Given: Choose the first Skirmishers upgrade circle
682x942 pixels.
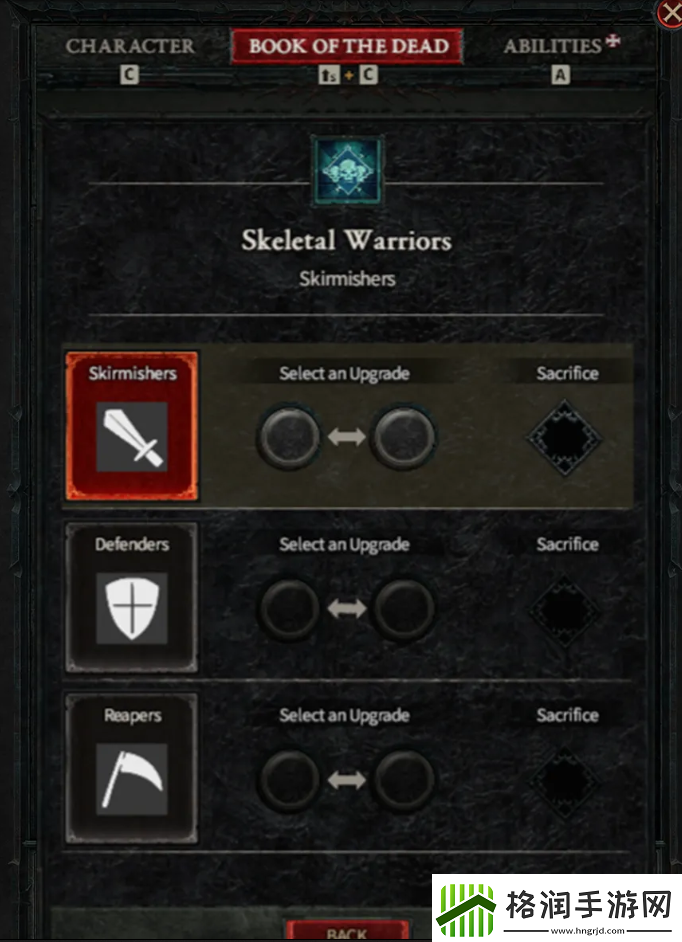Looking at the screenshot, I should pos(289,437).
